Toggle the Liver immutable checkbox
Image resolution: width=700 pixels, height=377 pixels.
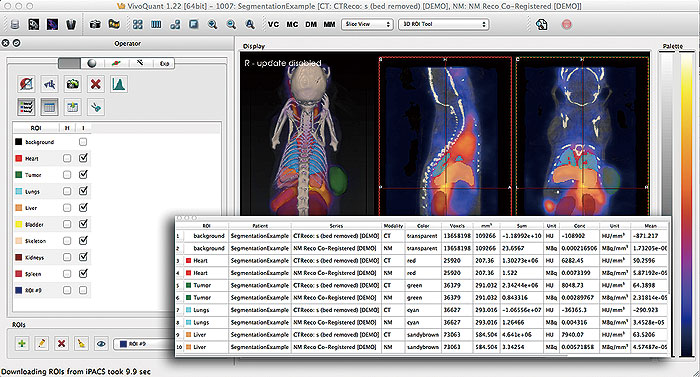coord(83,207)
